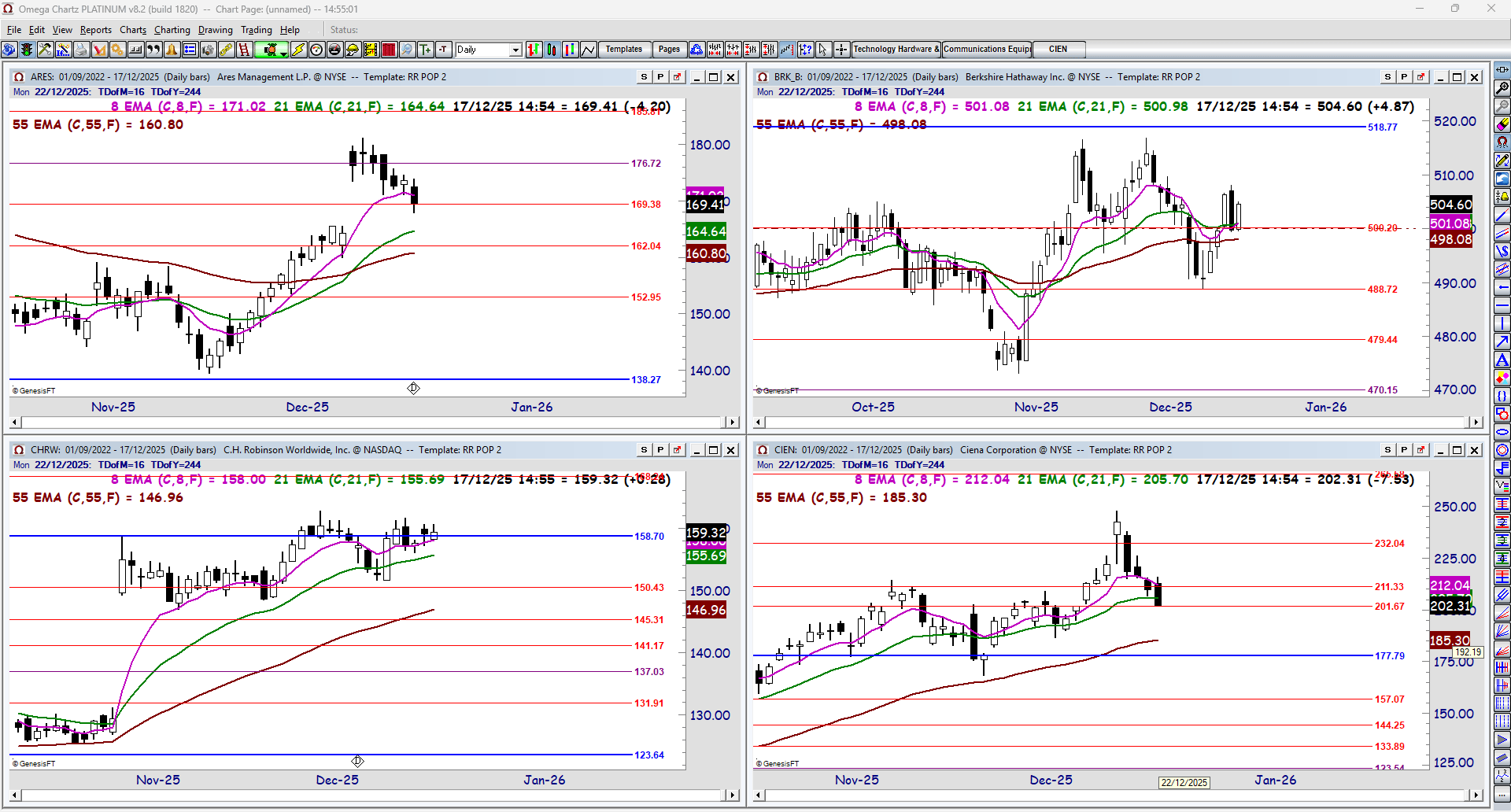Select the diagonal arrow drawing tool

point(1502,341)
